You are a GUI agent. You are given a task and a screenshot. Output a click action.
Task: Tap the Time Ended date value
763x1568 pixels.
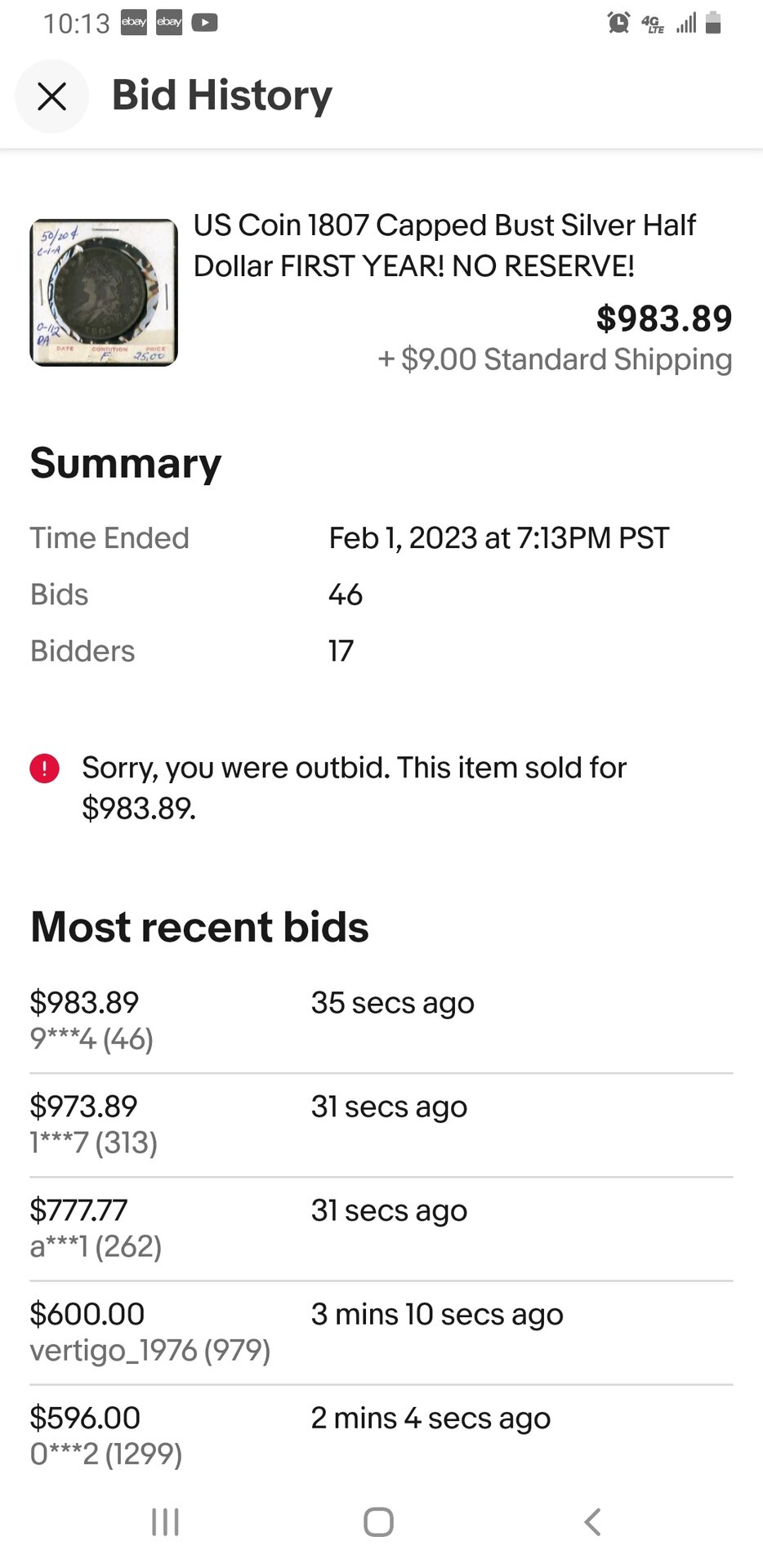point(498,538)
